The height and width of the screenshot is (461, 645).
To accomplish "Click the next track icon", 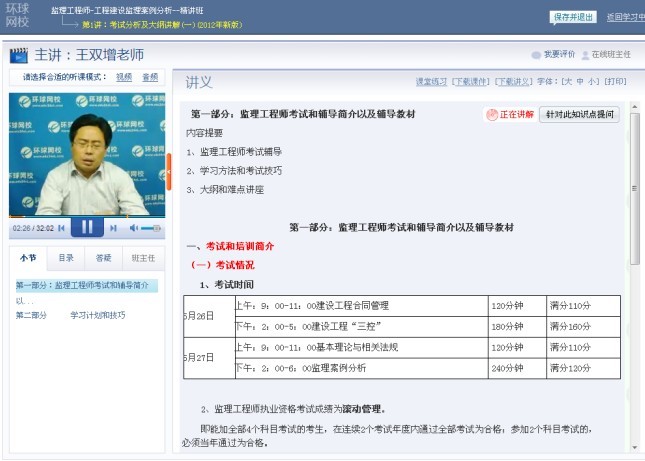I will (114, 228).
